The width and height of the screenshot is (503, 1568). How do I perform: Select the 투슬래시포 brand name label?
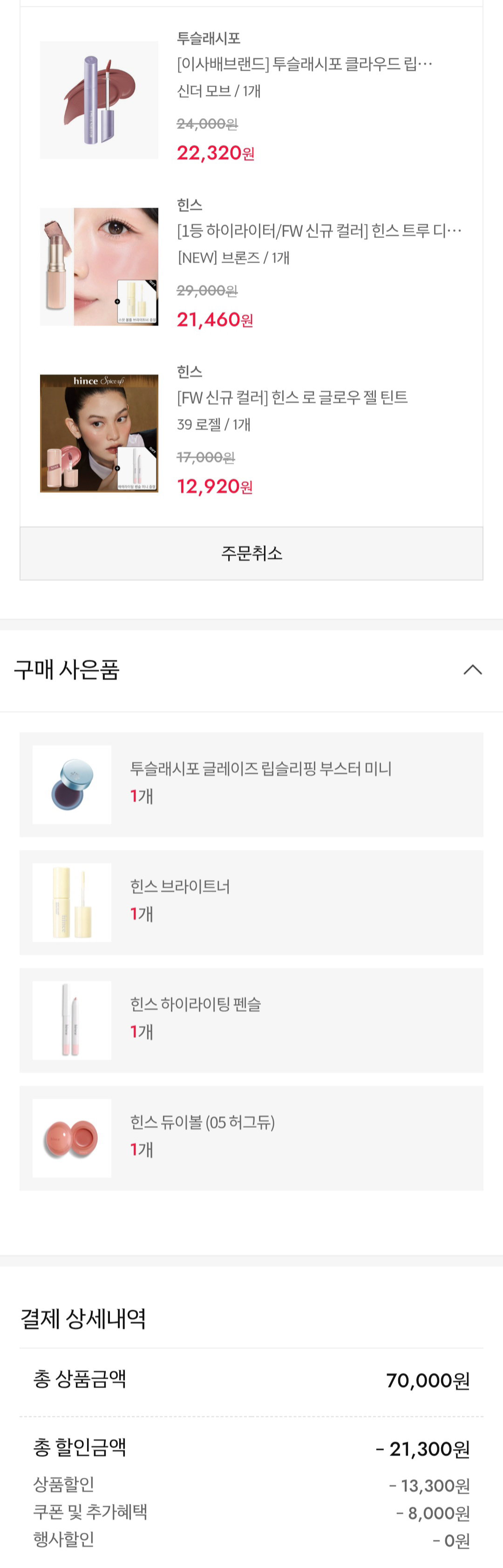pos(209,38)
